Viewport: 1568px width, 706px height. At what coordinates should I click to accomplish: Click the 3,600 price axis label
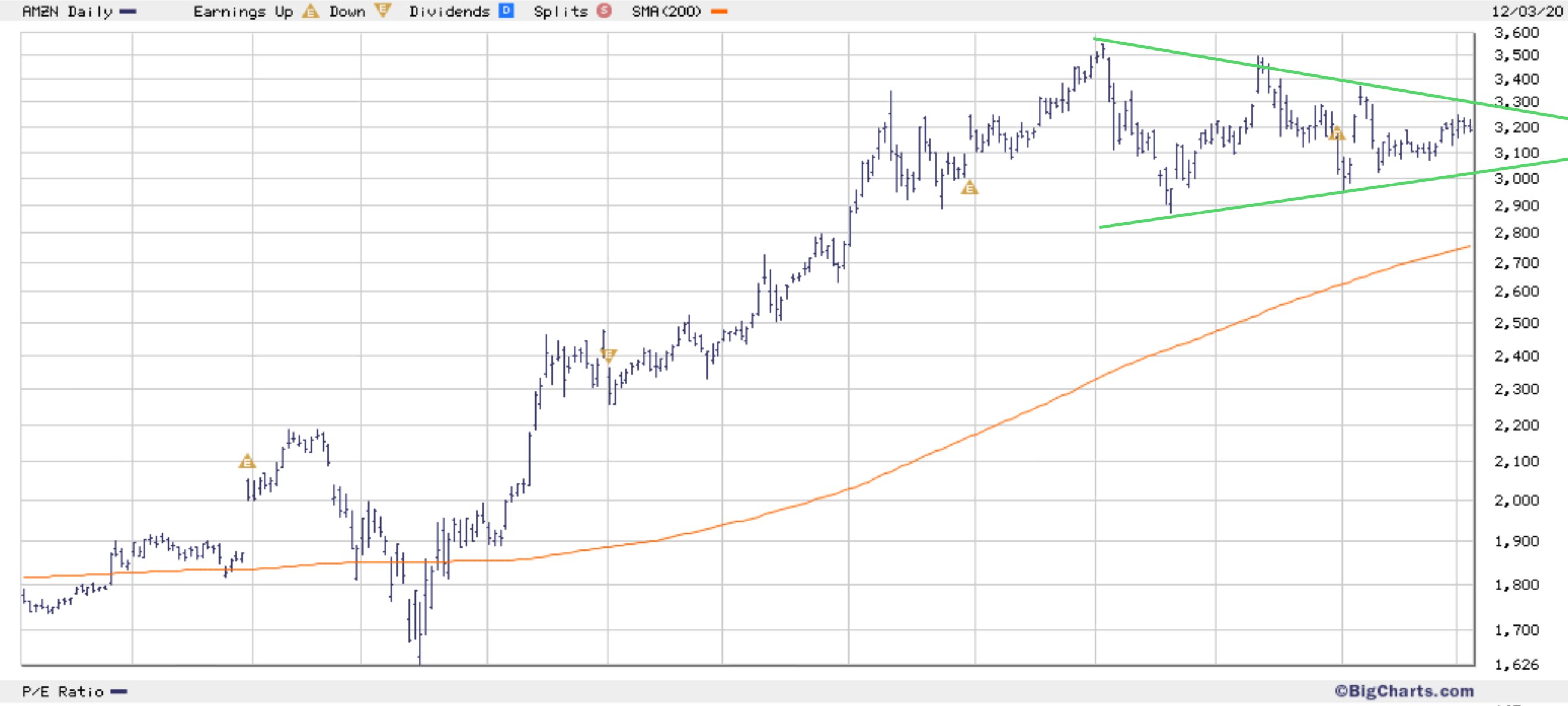point(1516,32)
